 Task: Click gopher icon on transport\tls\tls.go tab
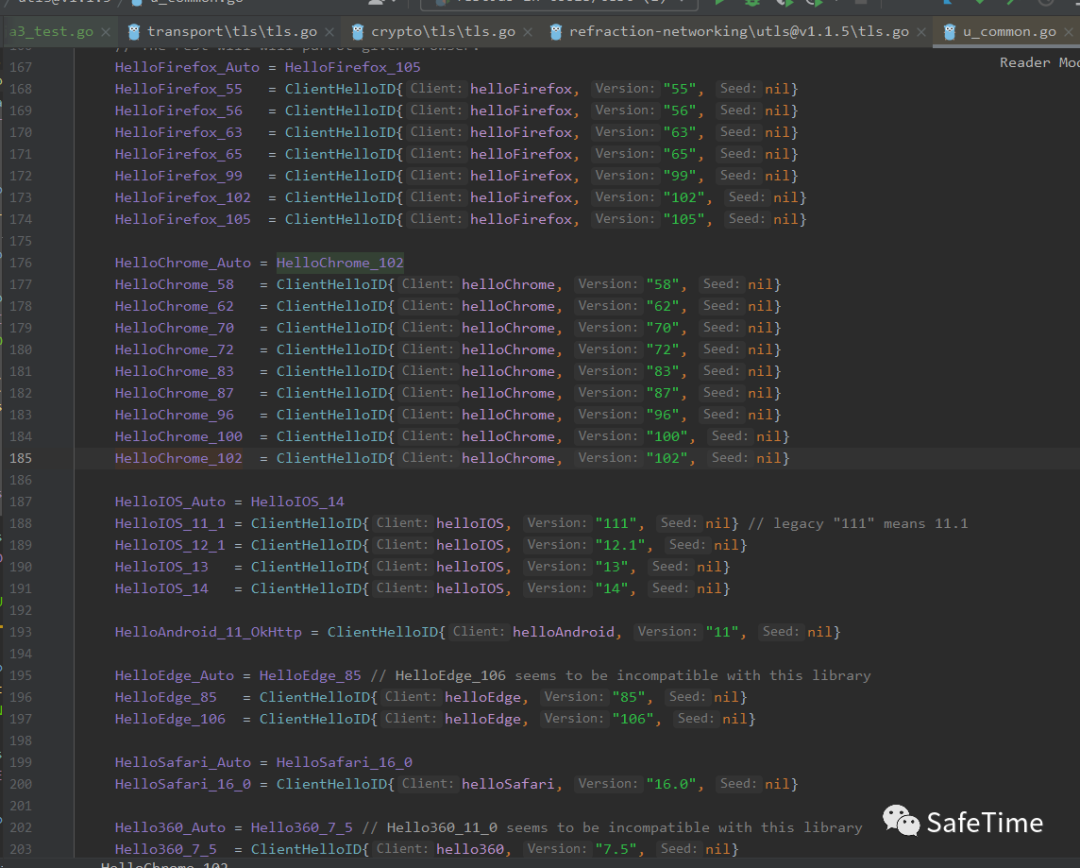135,31
